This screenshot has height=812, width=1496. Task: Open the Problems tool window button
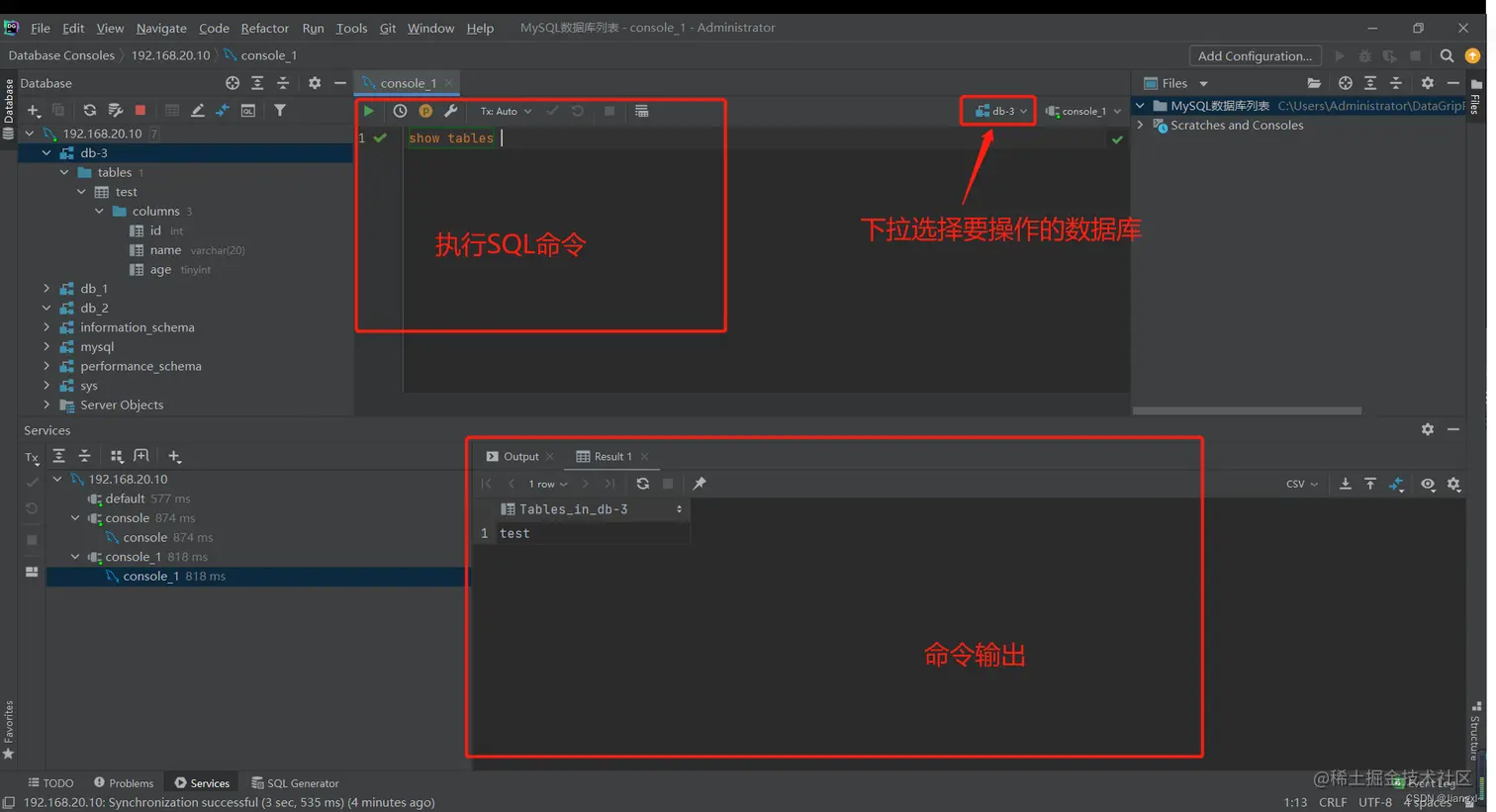pos(124,782)
